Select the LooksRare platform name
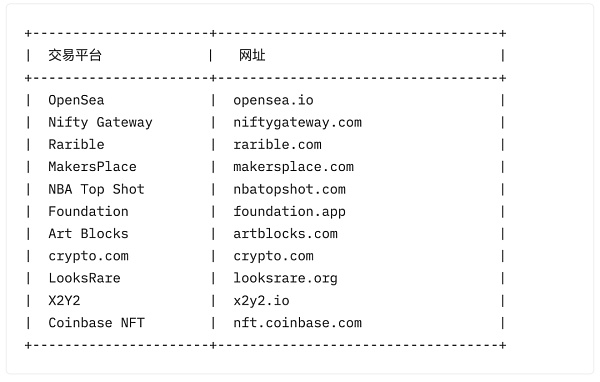The image size is (600, 382). point(84,279)
